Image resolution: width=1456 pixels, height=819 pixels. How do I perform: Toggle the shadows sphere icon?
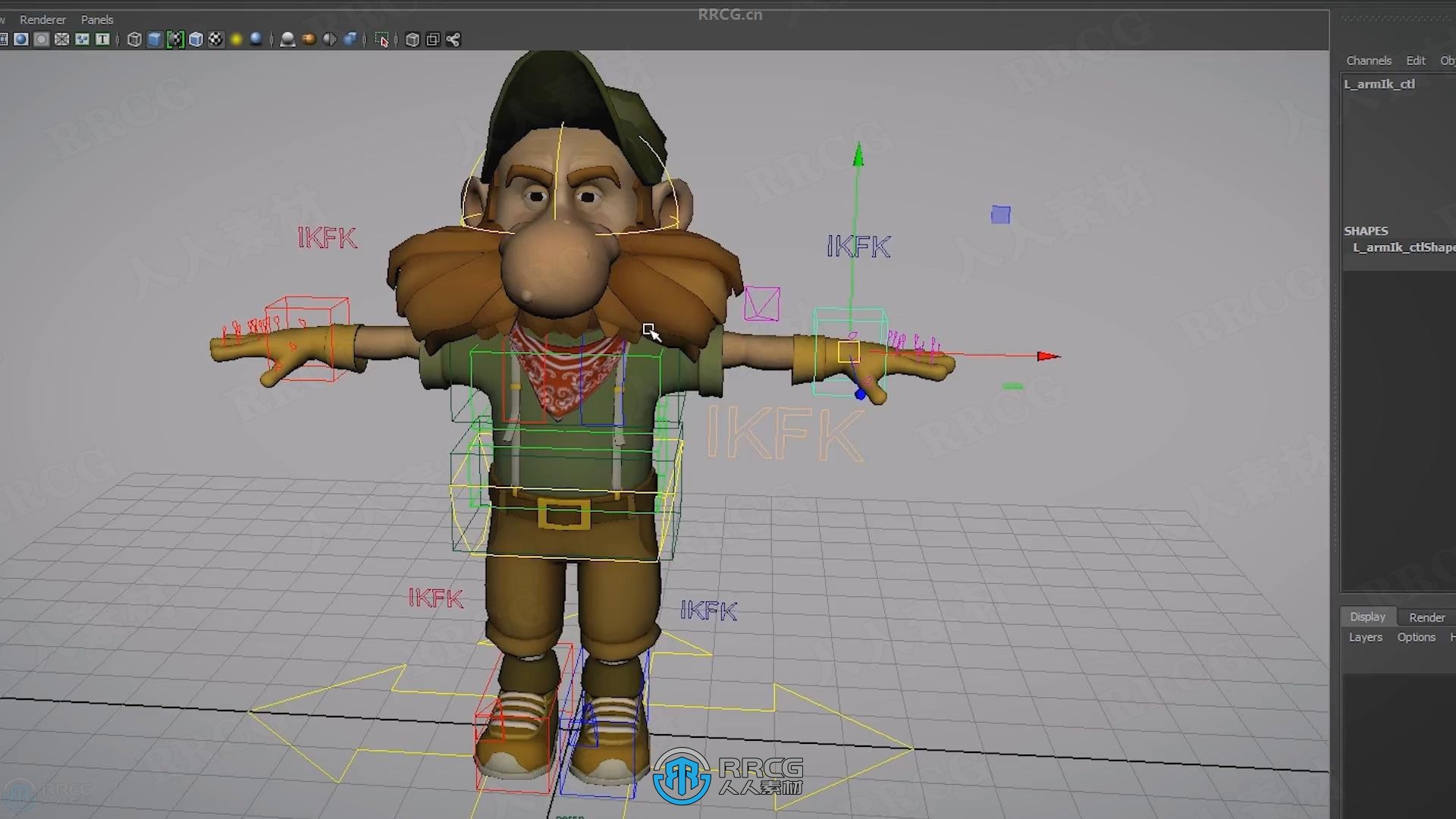256,39
